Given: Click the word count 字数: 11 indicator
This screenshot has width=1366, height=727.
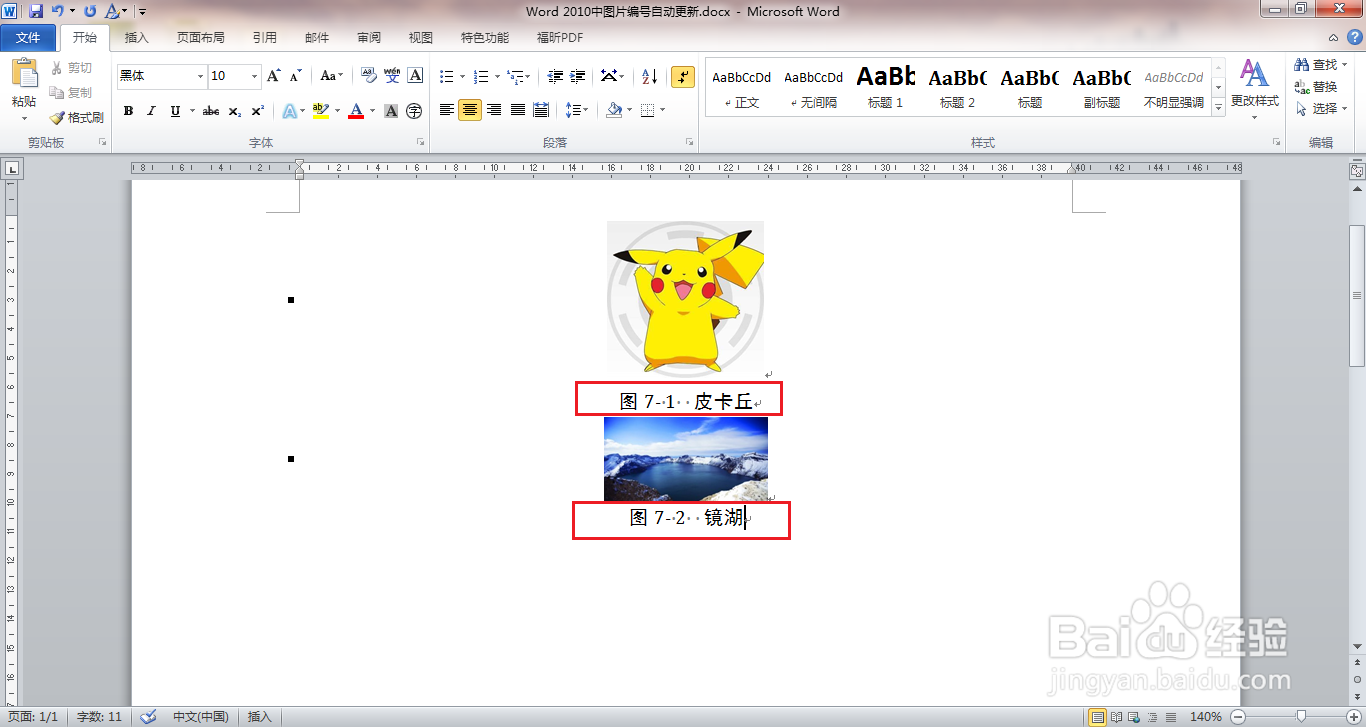Looking at the screenshot, I should pos(100,717).
